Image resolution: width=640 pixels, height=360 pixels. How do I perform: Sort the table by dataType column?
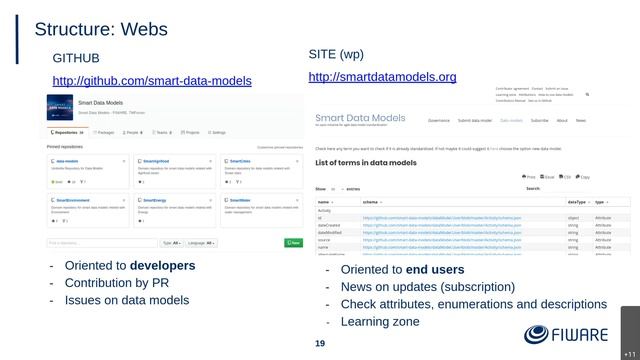pyautogui.click(x=578, y=202)
